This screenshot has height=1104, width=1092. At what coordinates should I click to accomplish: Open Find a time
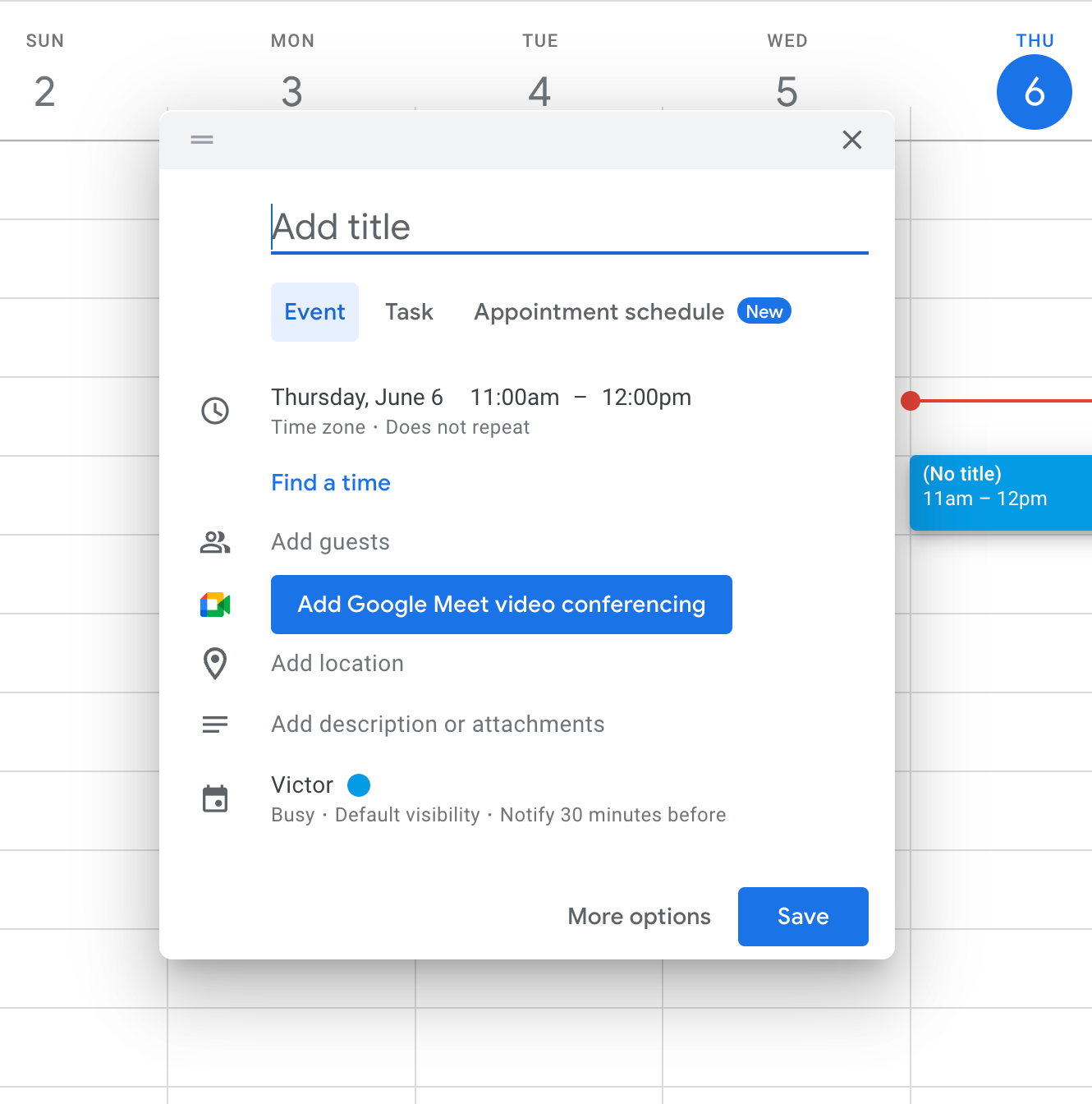[x=331, y=483]
